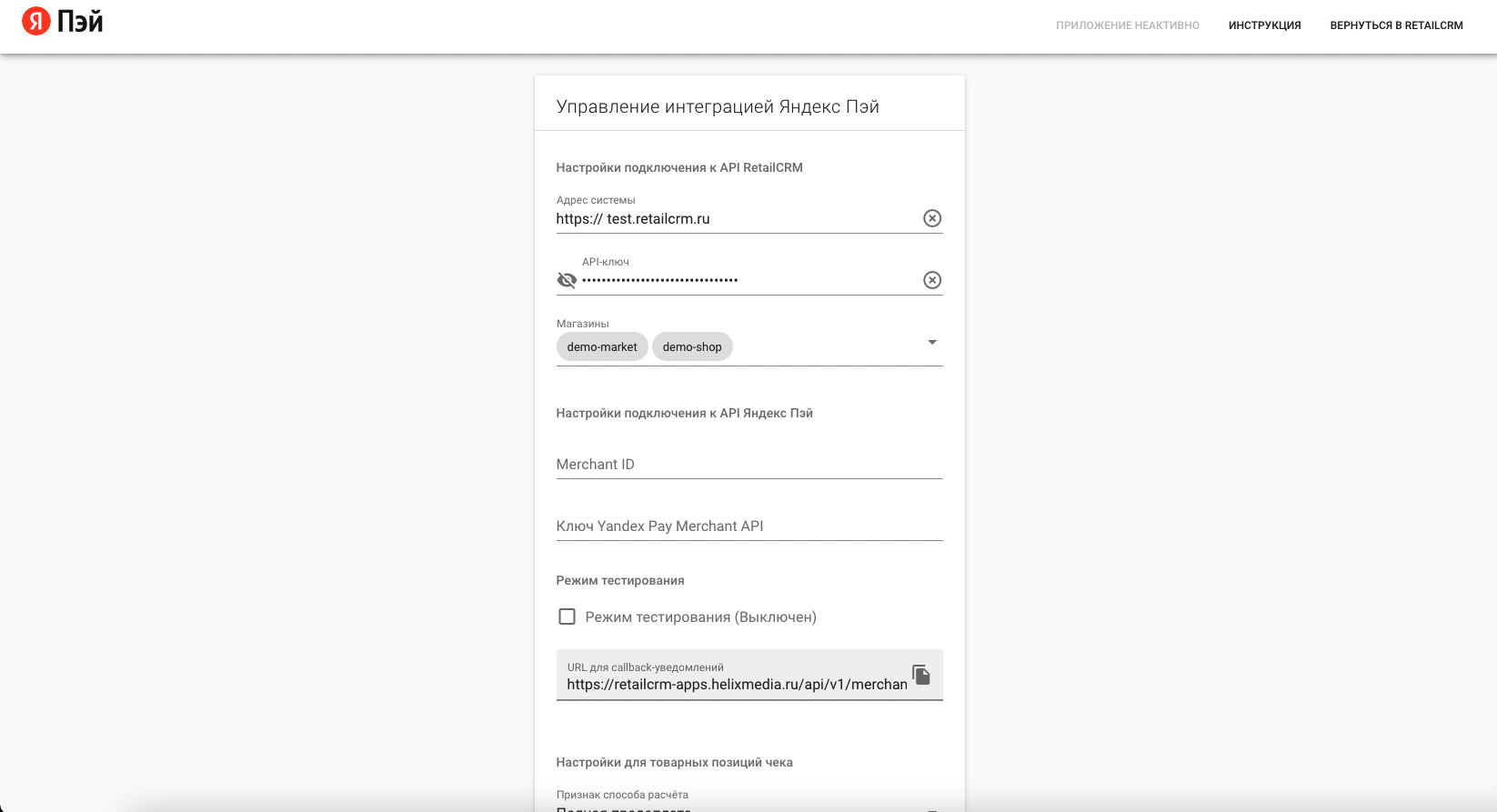Viewport: 1497px width, 812px height.
Task: Clear the system address field
Action: pos(932,218)
